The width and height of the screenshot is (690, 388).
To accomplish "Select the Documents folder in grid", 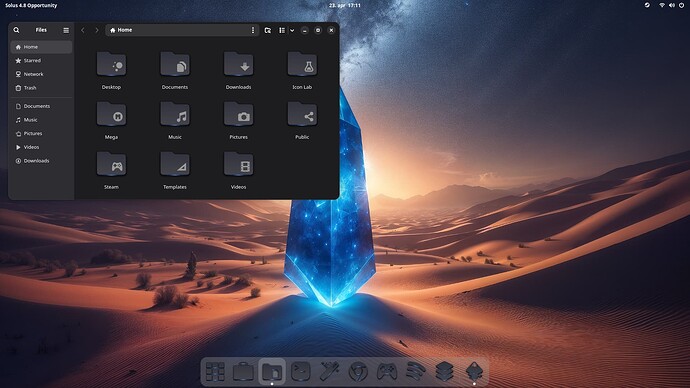I will [x=175, y=64].
